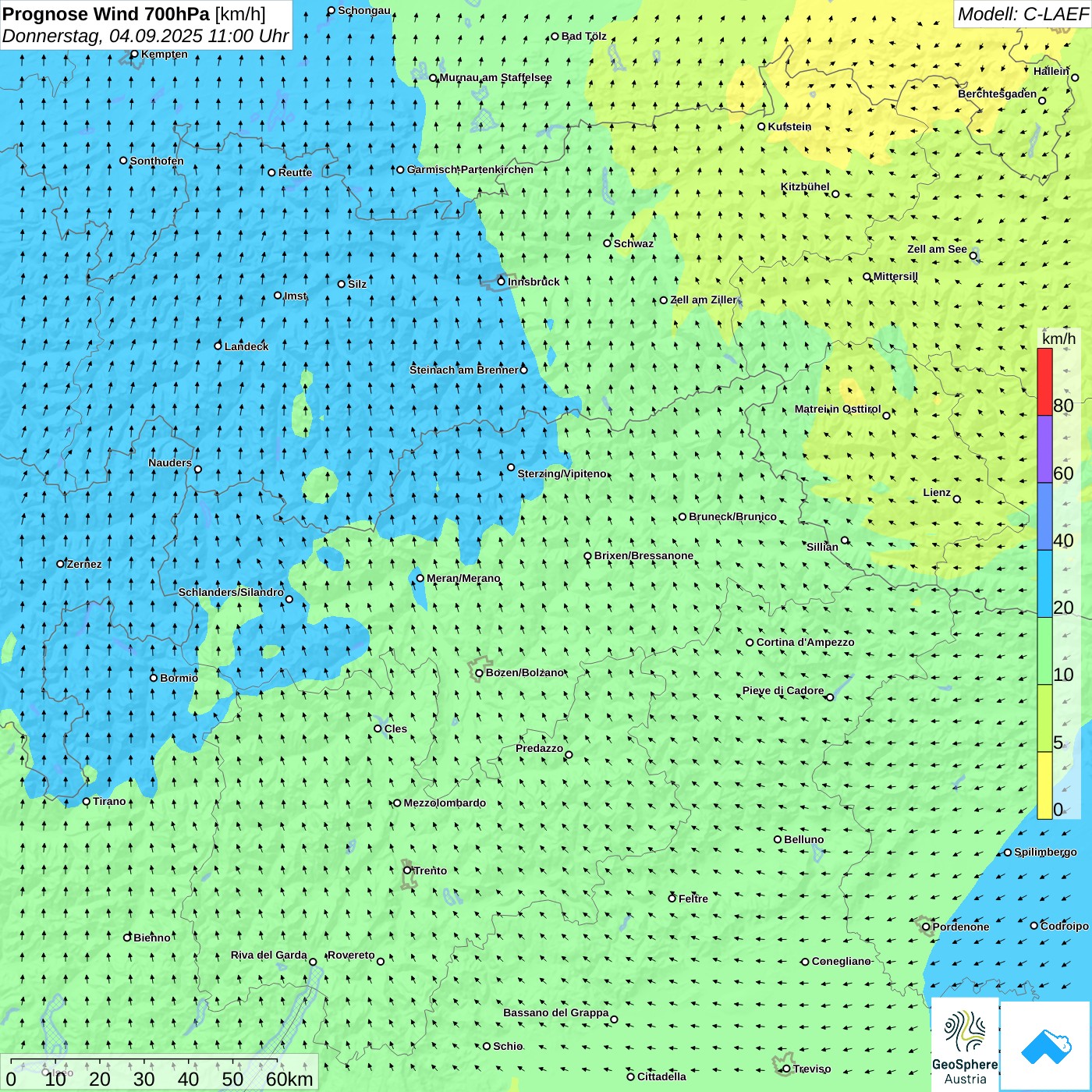Viewport: 1092px width, 1092px height.
Task: Click the 'Matrei in Osttirol' label
Action: [x=838, y=409]
